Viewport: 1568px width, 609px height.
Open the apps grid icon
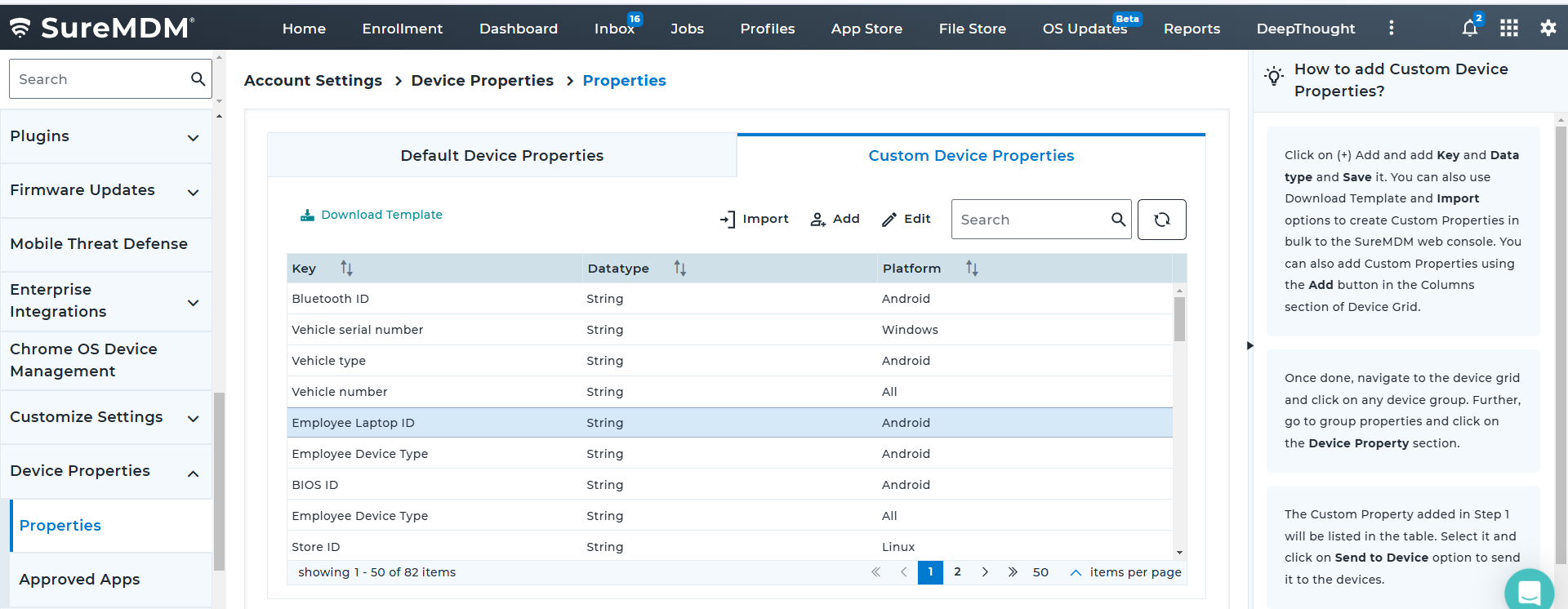[x=1508, y=29]
